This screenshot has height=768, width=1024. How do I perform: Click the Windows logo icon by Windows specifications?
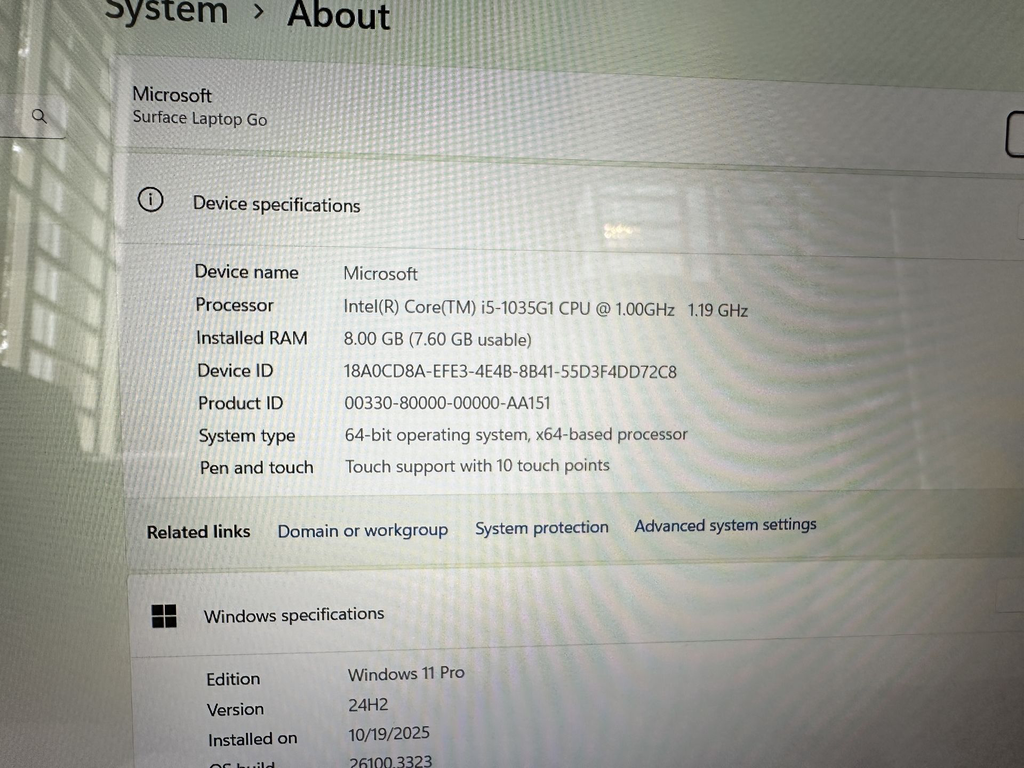click(x=164, y=616)
